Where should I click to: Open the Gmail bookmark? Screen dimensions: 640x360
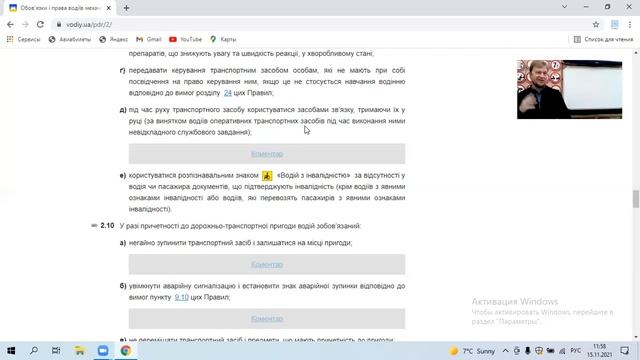coord(149,39)
